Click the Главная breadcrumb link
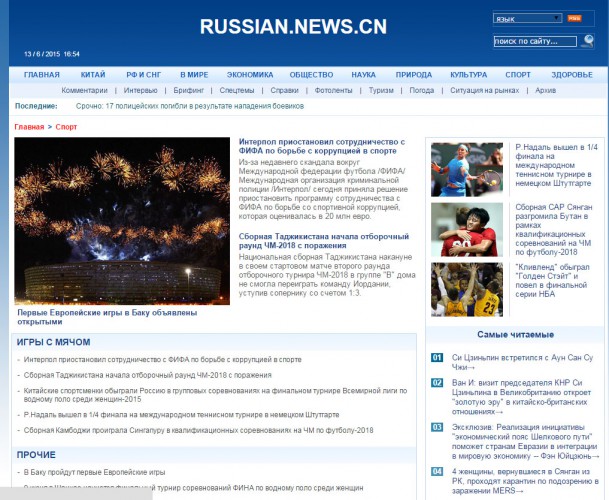The image size is (609, 500). coord(29,127)
